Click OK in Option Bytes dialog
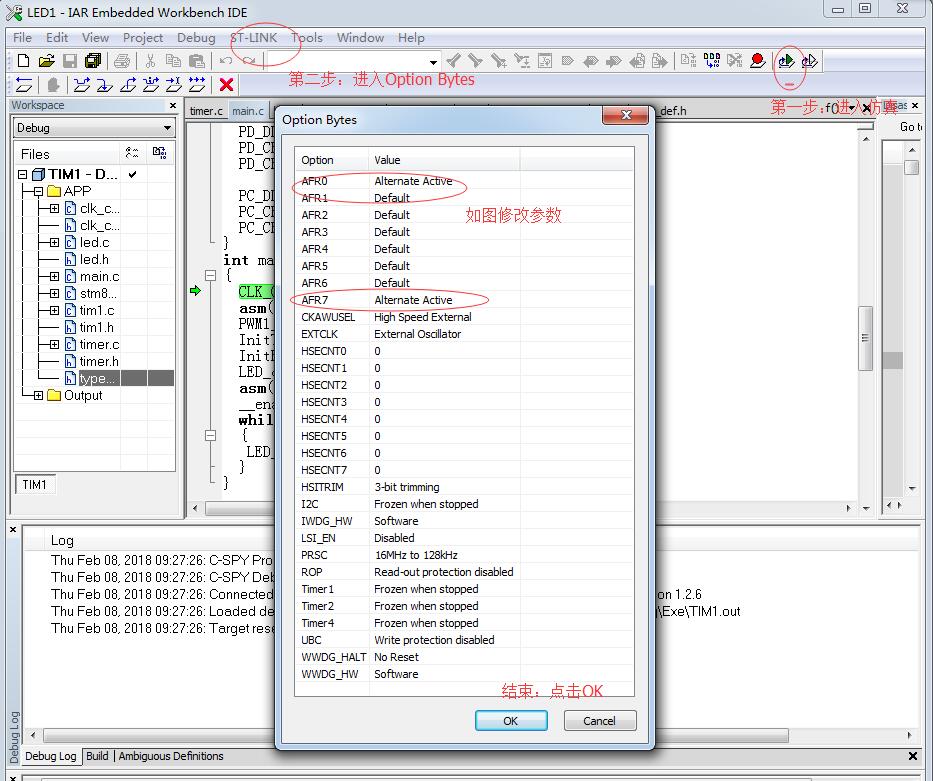The height and width of the screenshot is (781, 933). point(510,720)
